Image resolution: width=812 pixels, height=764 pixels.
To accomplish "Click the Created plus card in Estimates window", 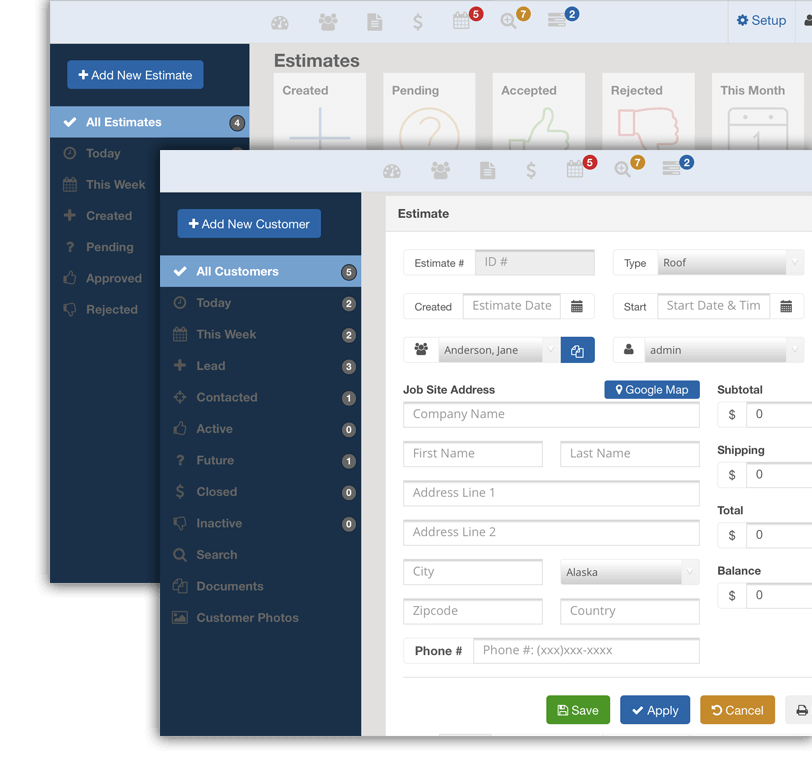I will click(320, 111).
